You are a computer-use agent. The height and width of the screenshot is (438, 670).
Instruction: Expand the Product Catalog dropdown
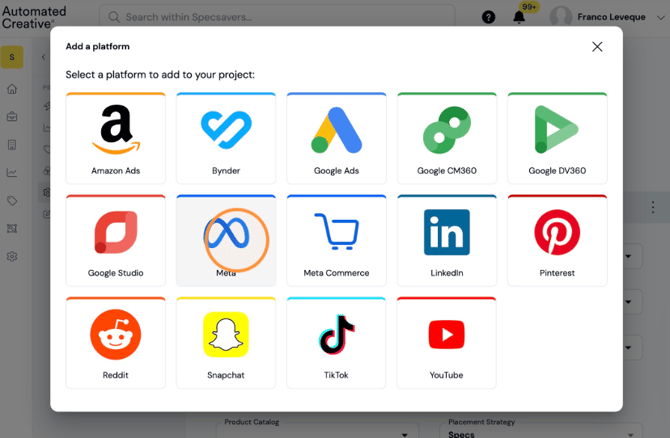point(404,434)
